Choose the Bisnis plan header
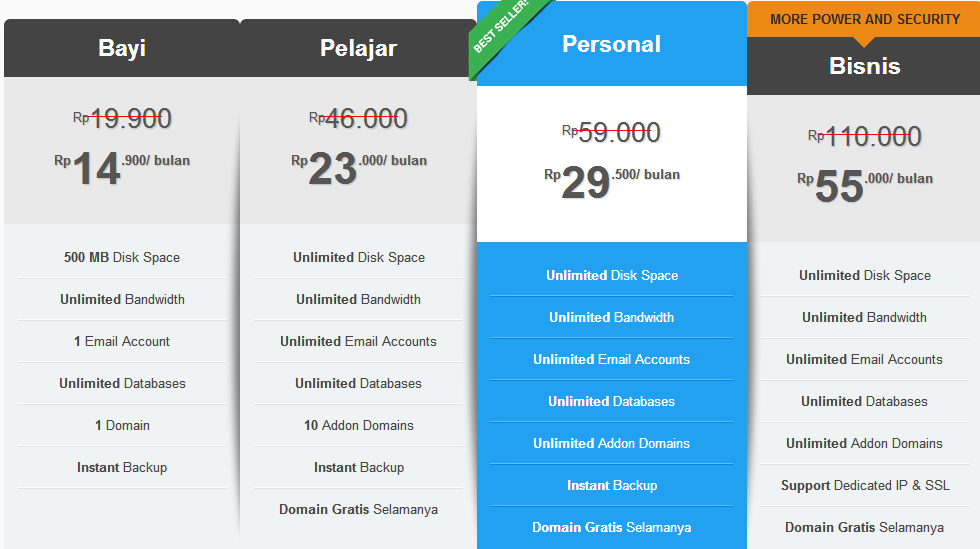This screenshot has height=549, width=980. tap(864, 66)
